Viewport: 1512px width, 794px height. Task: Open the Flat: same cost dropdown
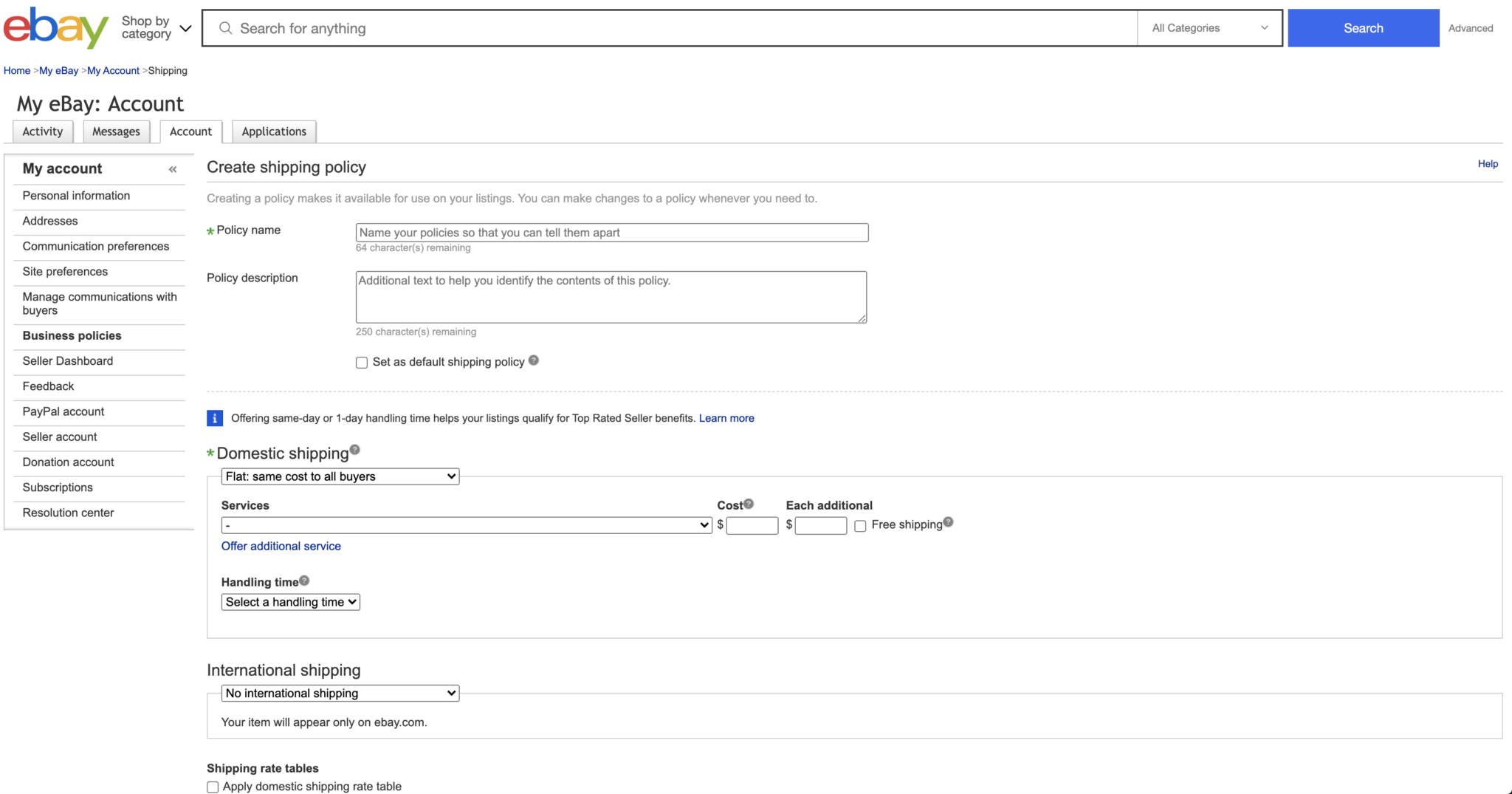point(340,476)
